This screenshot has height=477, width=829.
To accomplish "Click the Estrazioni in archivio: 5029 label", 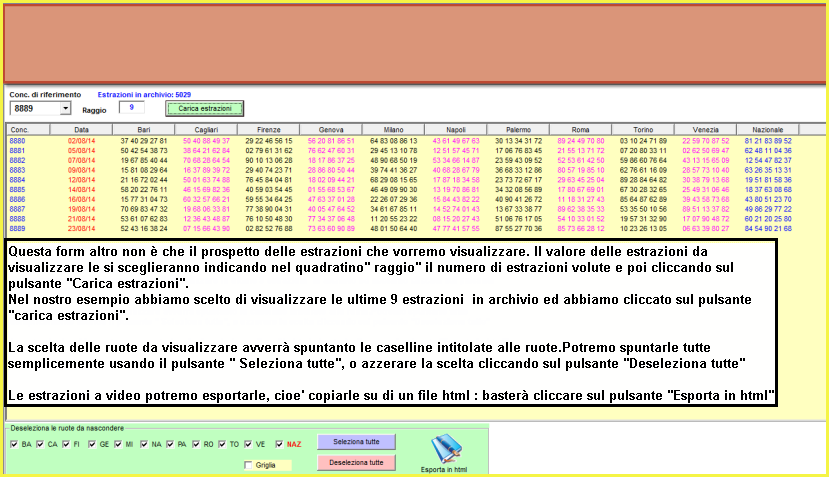I will point(144,95).
